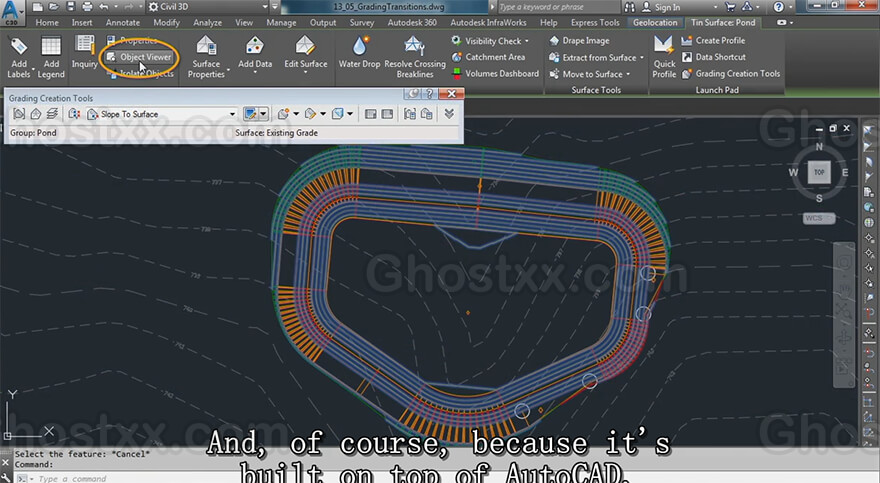This screenshot has height=483, width=880.
Task: Switch to the Autodesk 360 tab
Action: [412, 22]
